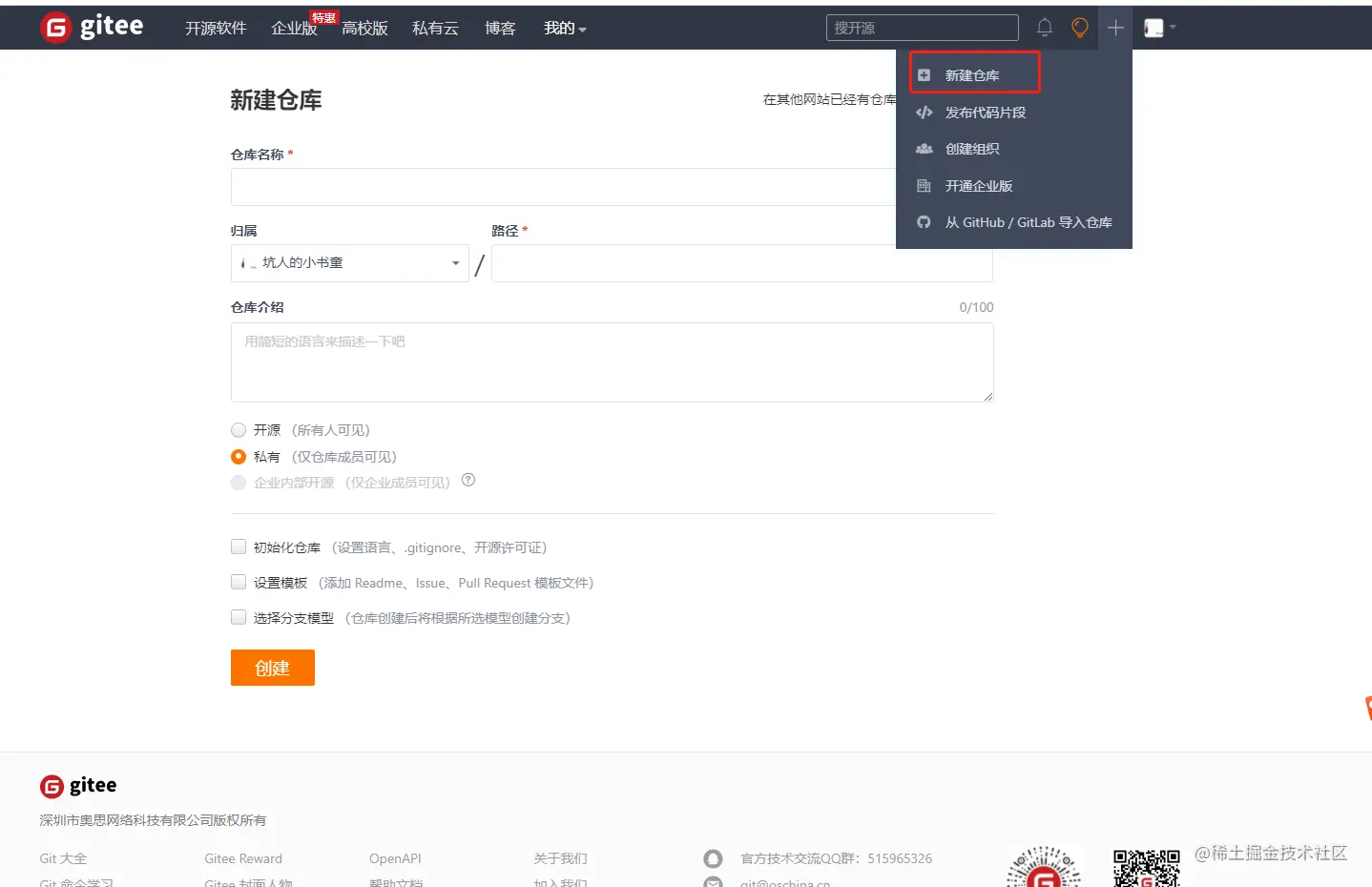Viewport: 1372px width, 887px height.
Task: Click the enterprise building icon in menu
Action: 924,186
